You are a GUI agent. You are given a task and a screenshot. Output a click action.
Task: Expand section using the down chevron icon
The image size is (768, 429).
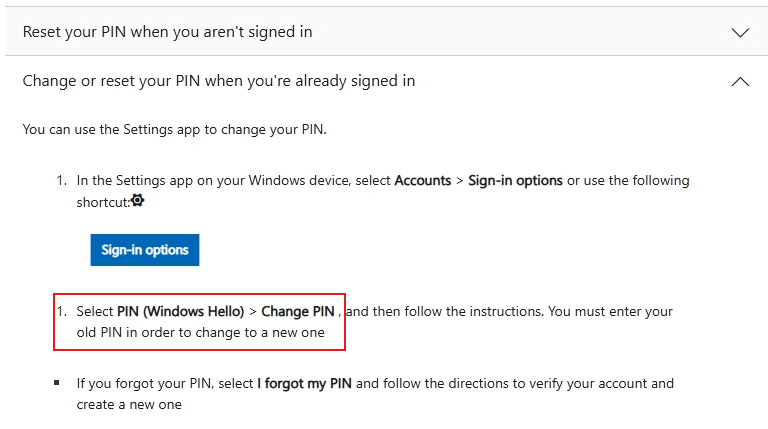coord(740,33)
